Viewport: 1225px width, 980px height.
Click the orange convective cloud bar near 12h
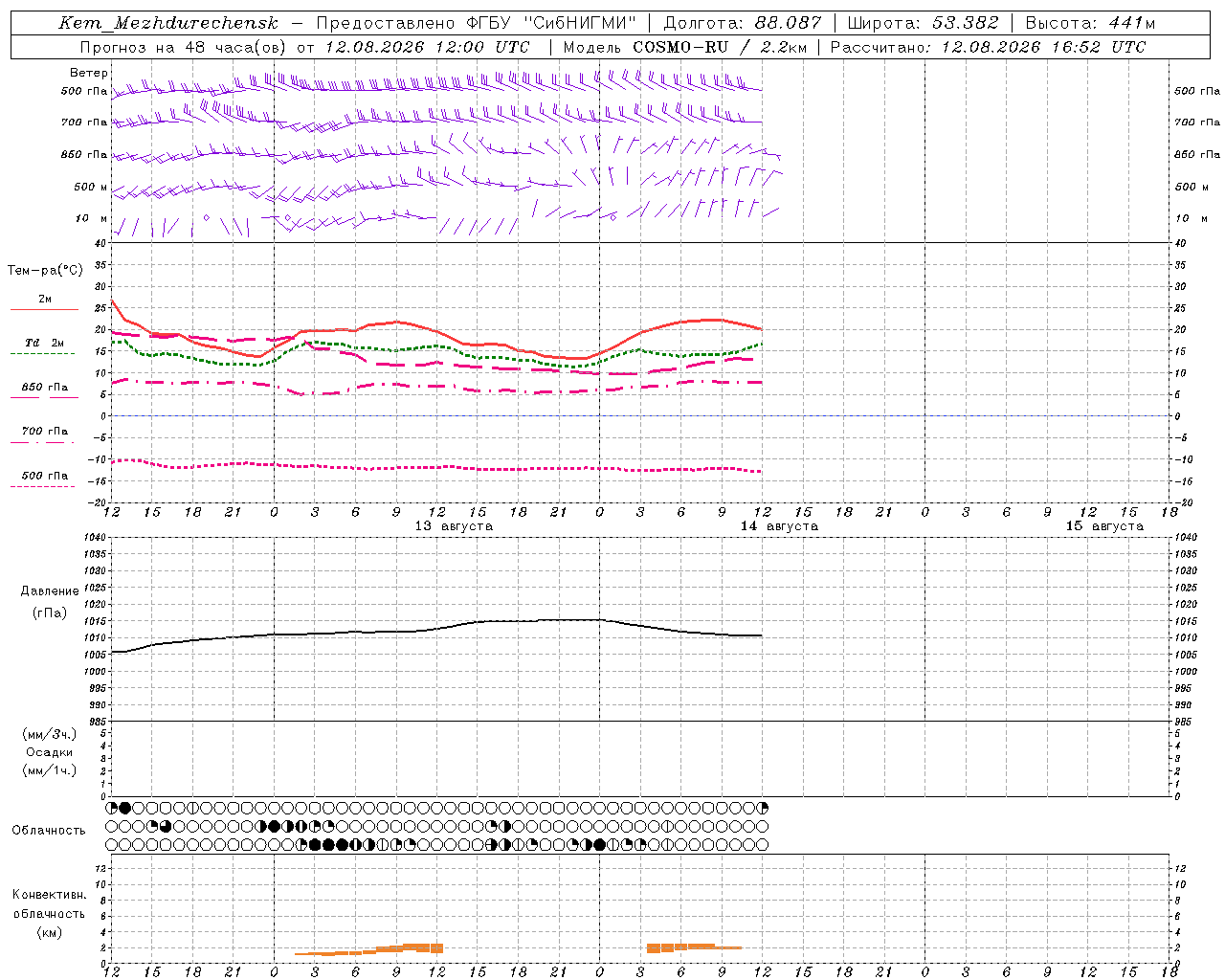coord(423,947)
